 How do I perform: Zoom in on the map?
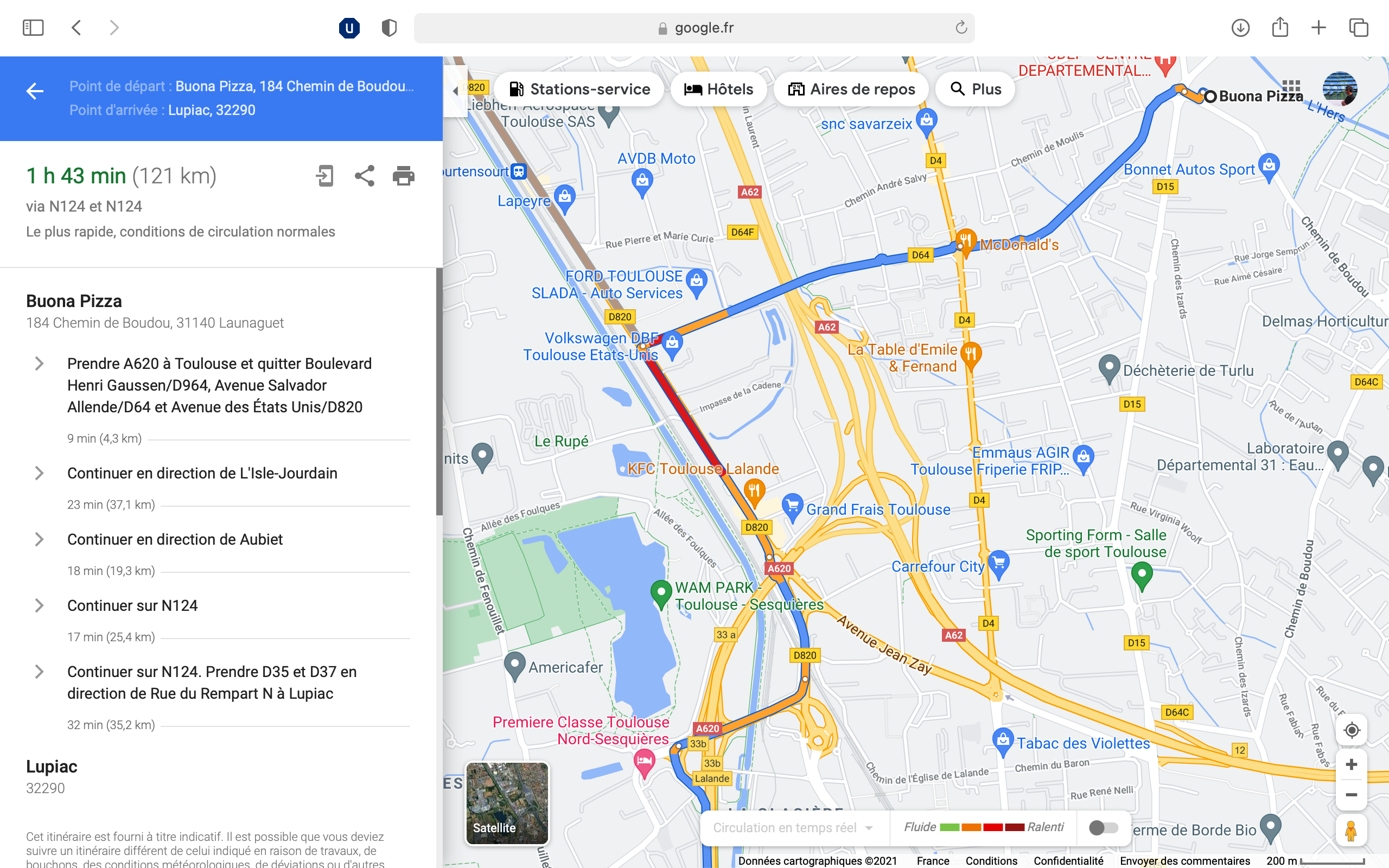[1351, 765]
